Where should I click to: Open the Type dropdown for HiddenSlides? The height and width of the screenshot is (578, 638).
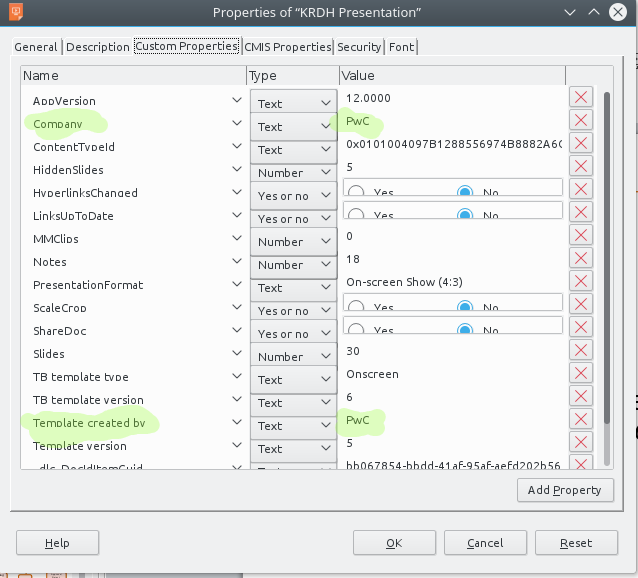click(293, 173)
